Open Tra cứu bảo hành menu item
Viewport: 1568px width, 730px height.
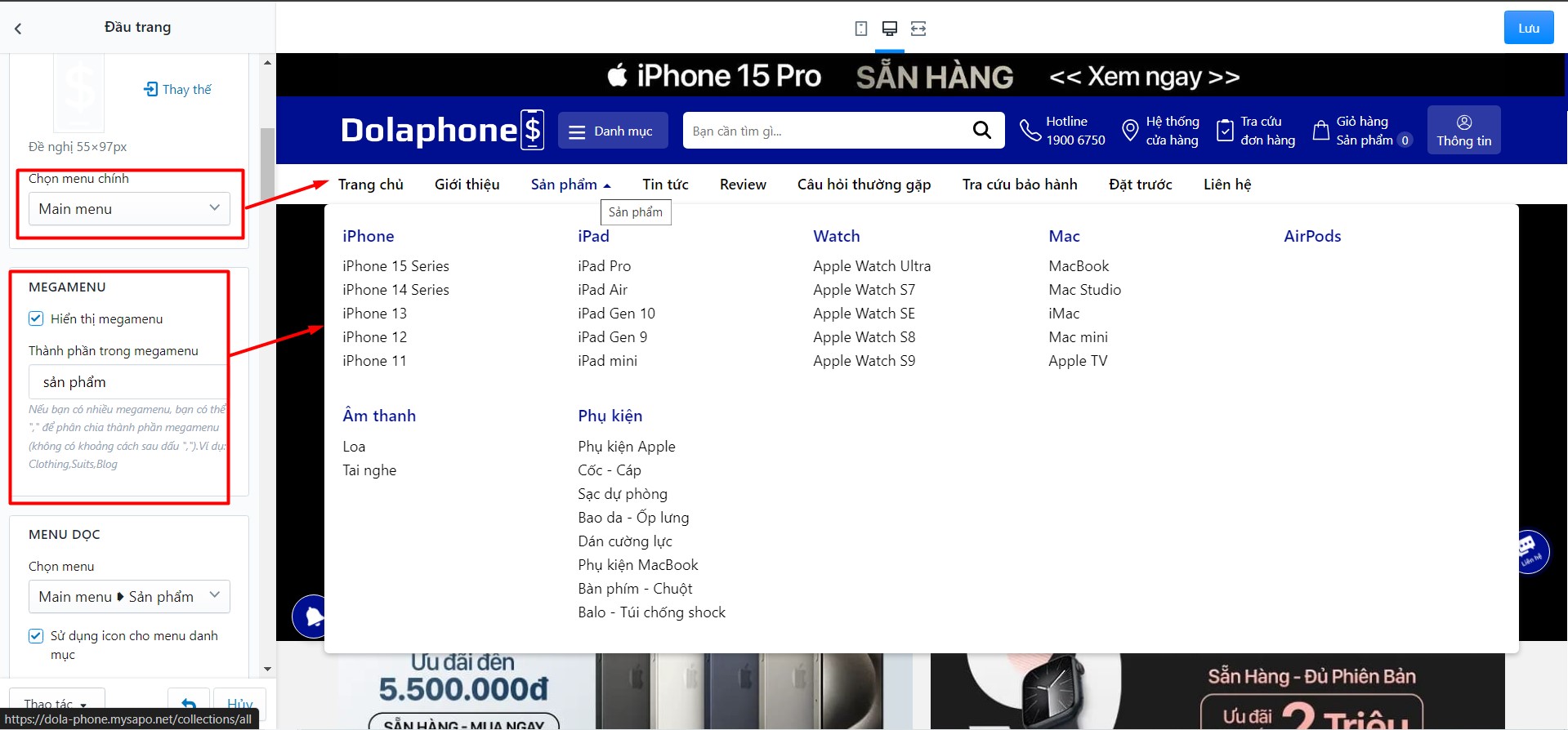pos(1020,185)
